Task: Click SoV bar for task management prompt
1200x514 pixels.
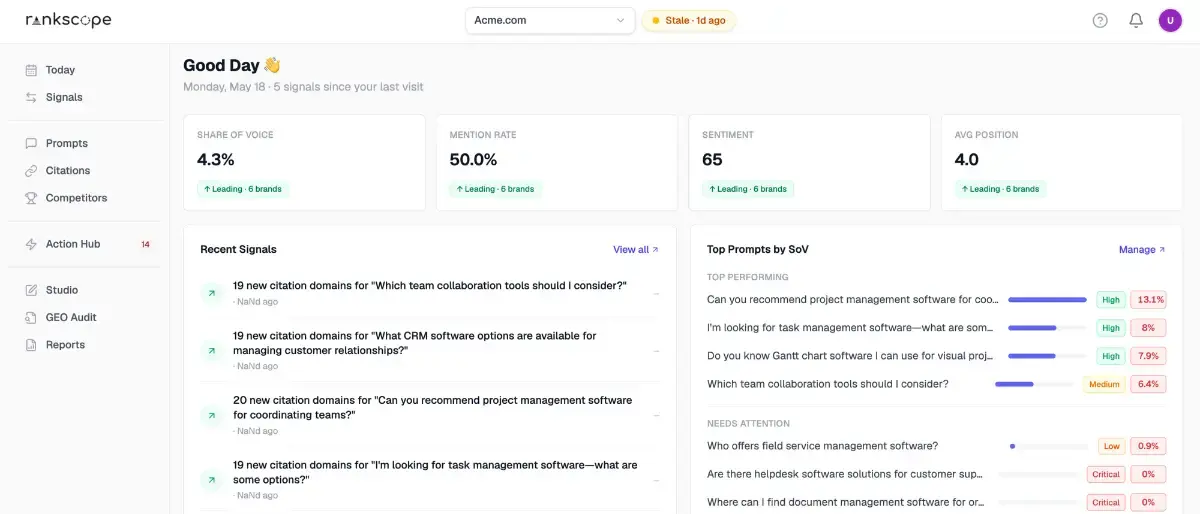Action: (1047, 328)
